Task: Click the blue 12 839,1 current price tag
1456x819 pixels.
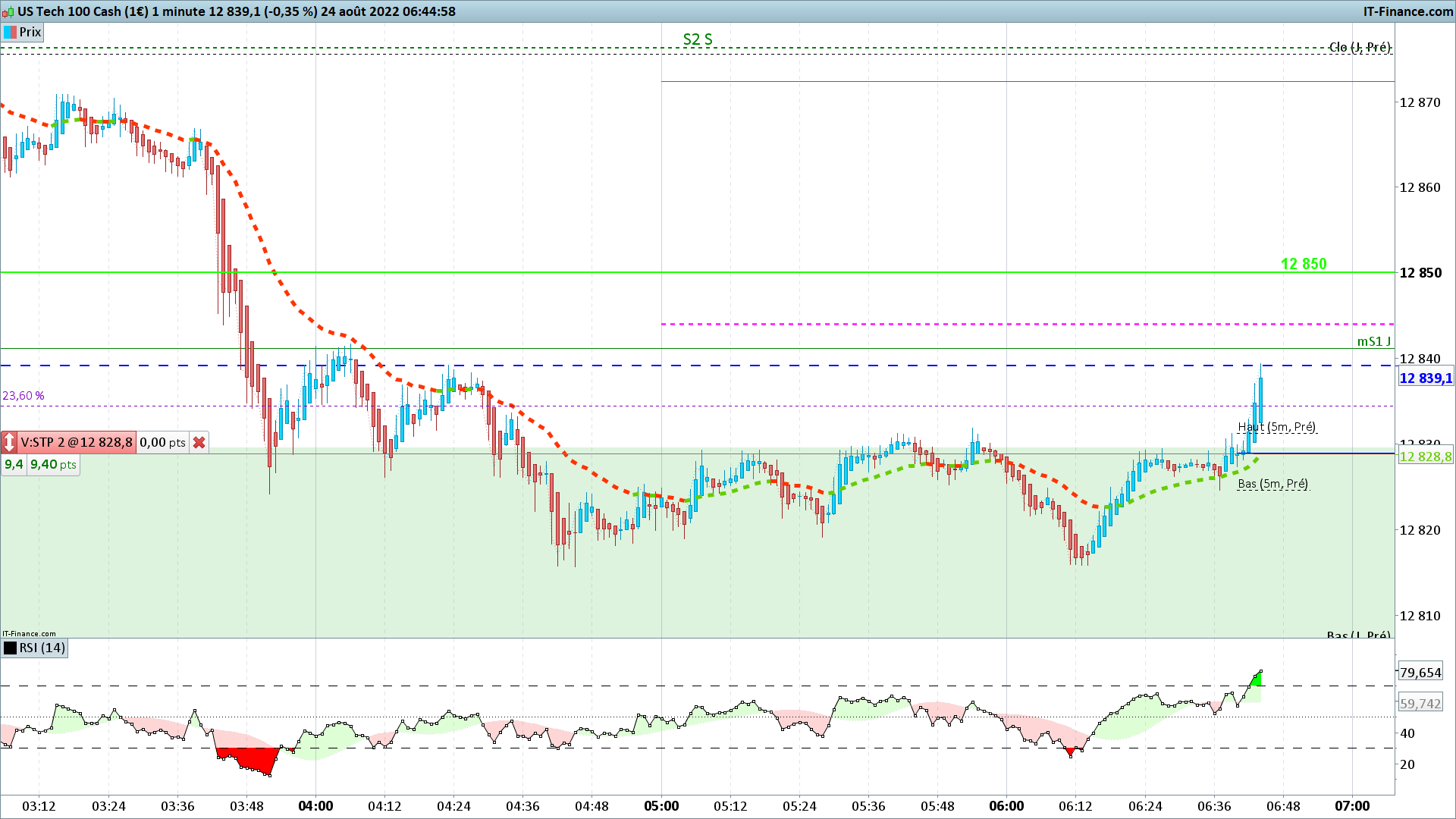Action: tap(1425, 378)
